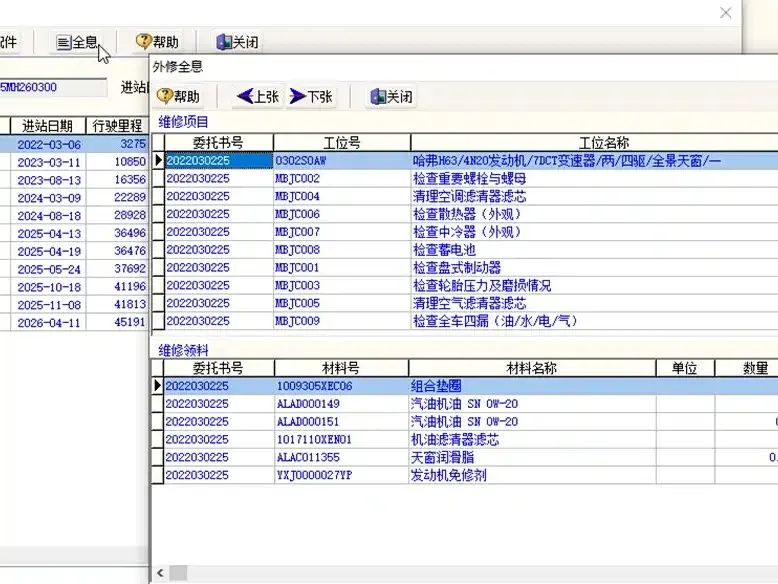Click the 行驶里程 column header

117,126
